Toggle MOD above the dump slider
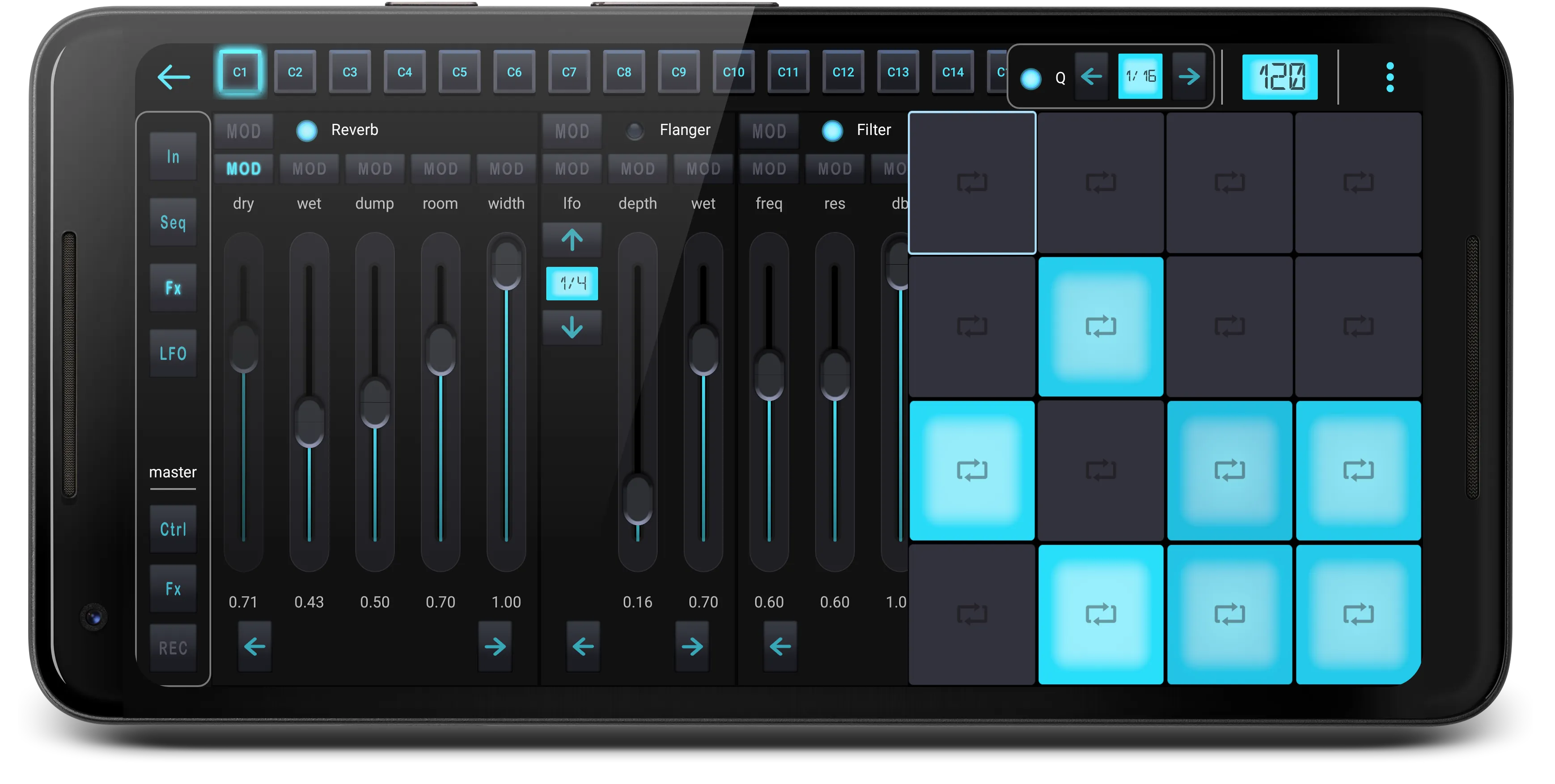 tap(375, 169)
